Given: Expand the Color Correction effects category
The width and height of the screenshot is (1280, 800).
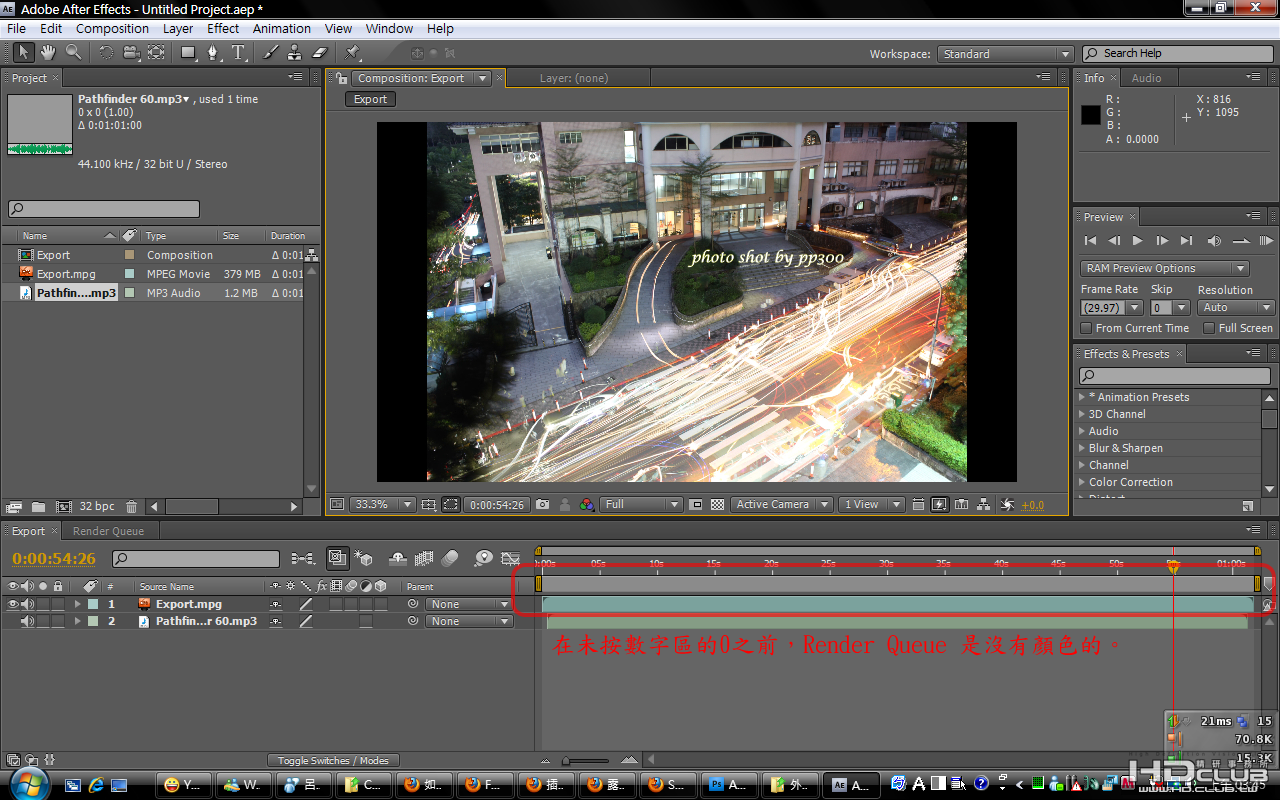Looking at the screenshot, I should [x=1082, y=482].
